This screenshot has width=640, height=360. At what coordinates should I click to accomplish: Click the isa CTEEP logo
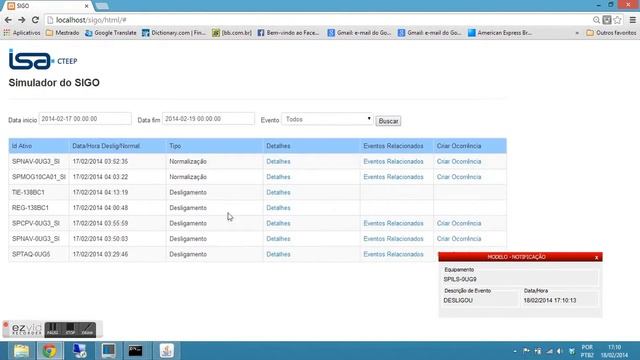tap(43, 59)
